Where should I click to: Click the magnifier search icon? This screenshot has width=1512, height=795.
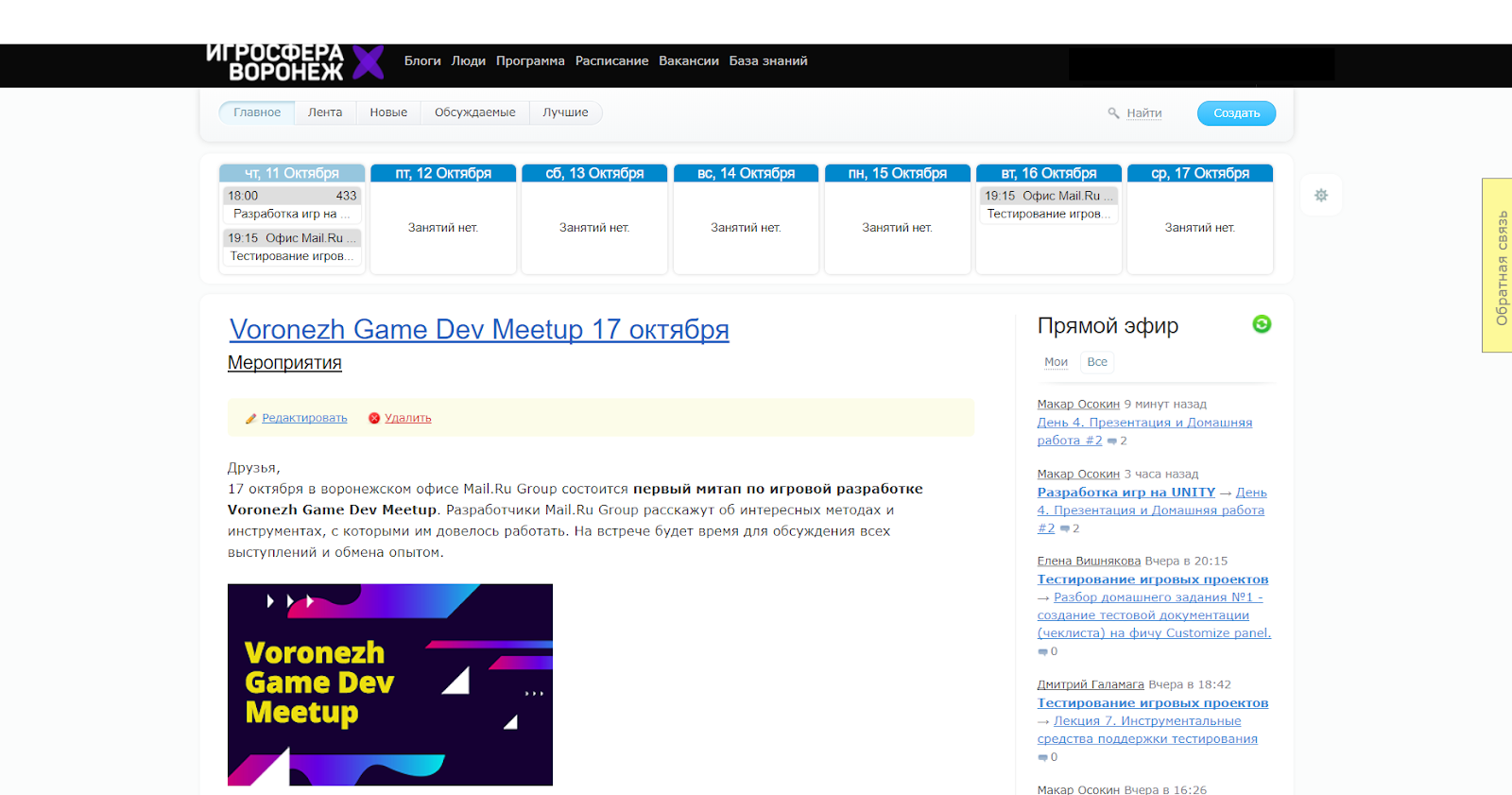point(1113,113)
